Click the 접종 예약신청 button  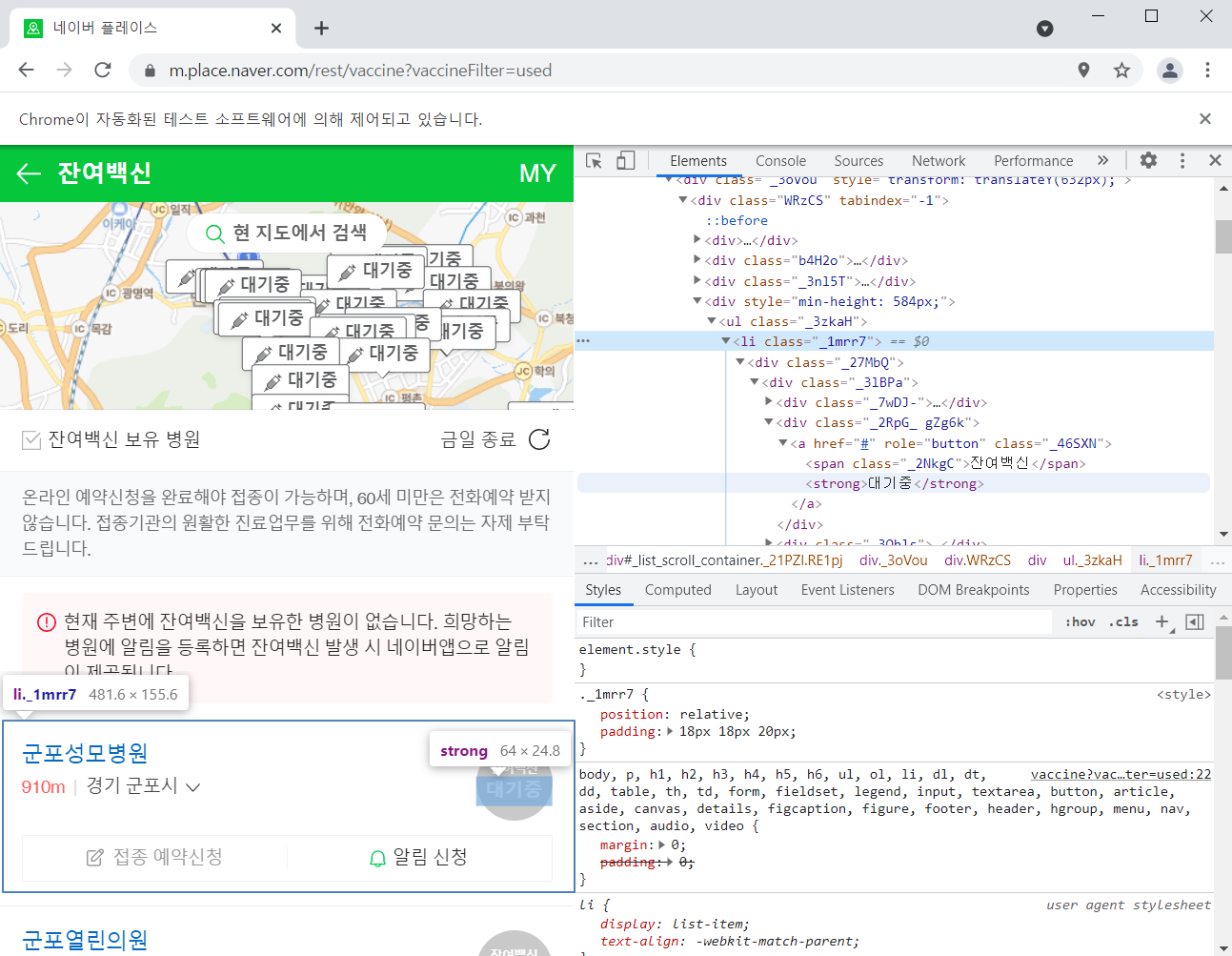[154, 857]
